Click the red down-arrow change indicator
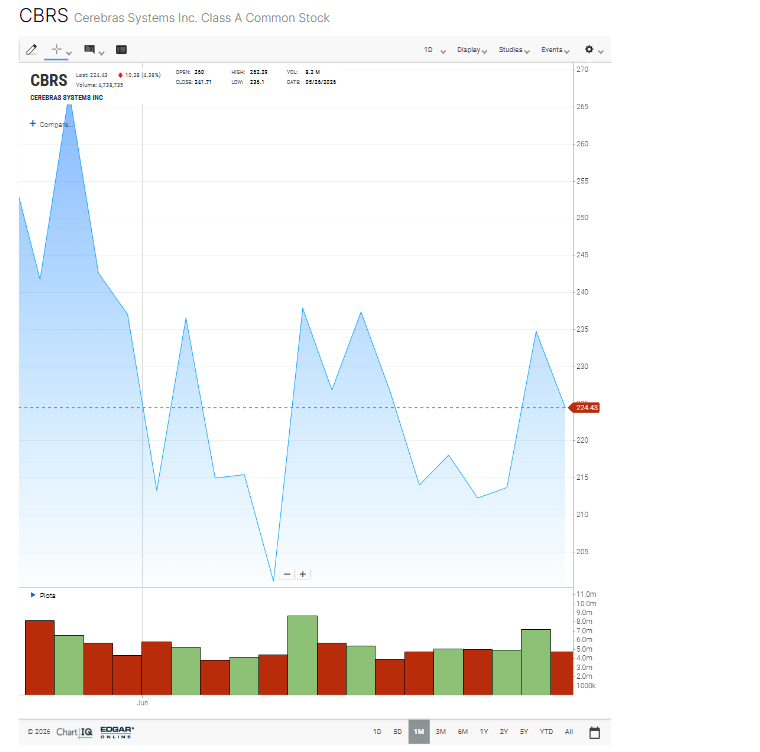This screenshot has height=752, width=760. (x=120, y=75)
